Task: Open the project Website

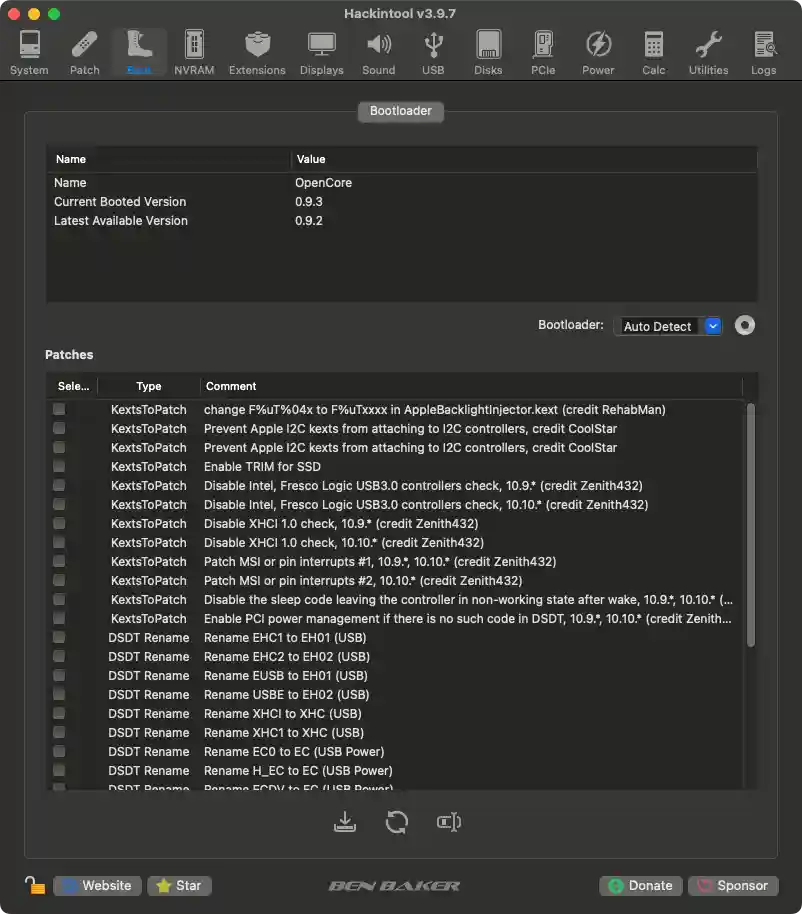Action: pos(96,885)
